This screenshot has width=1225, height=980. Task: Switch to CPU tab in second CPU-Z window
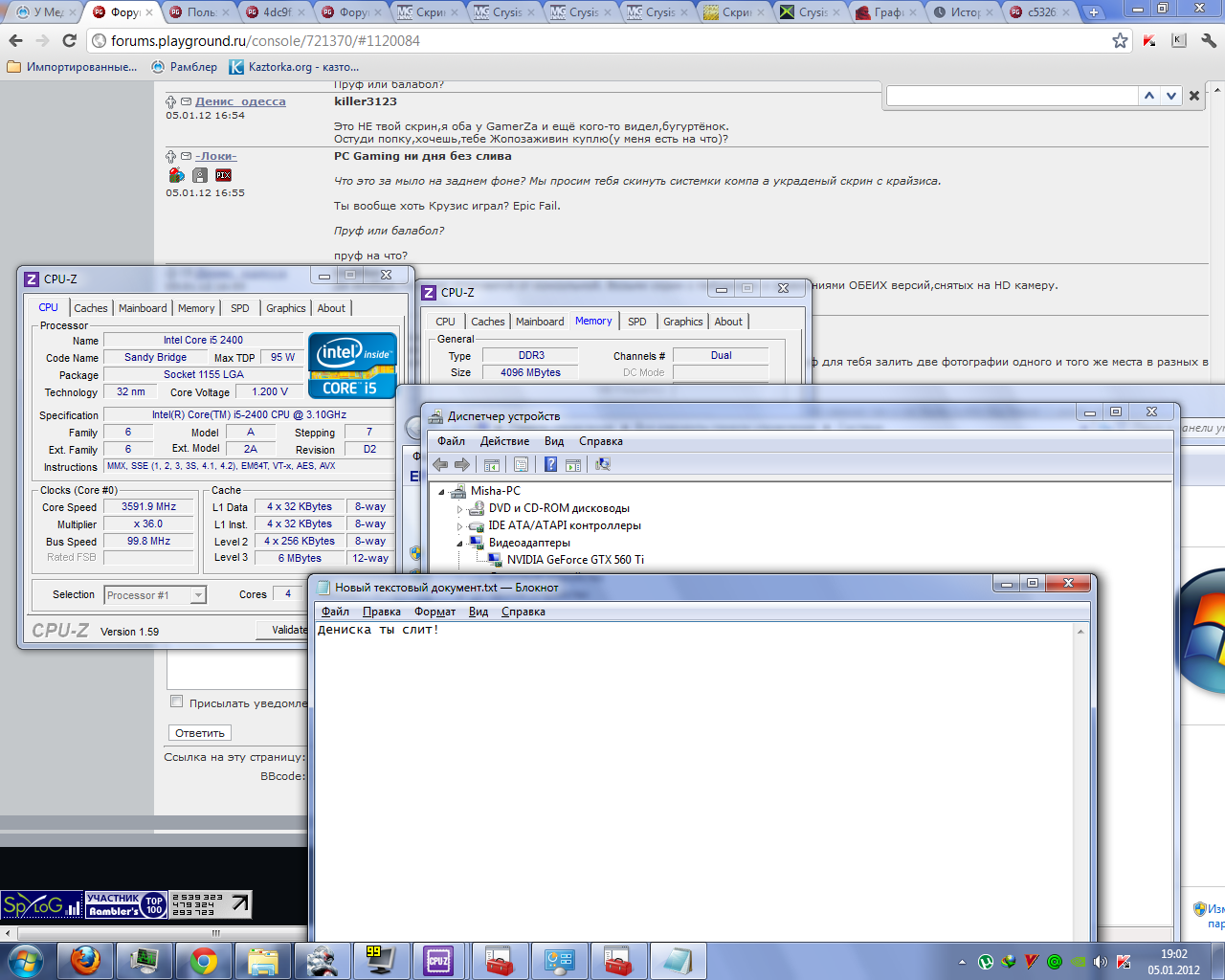pyautogui.click(x=446, y=322)
